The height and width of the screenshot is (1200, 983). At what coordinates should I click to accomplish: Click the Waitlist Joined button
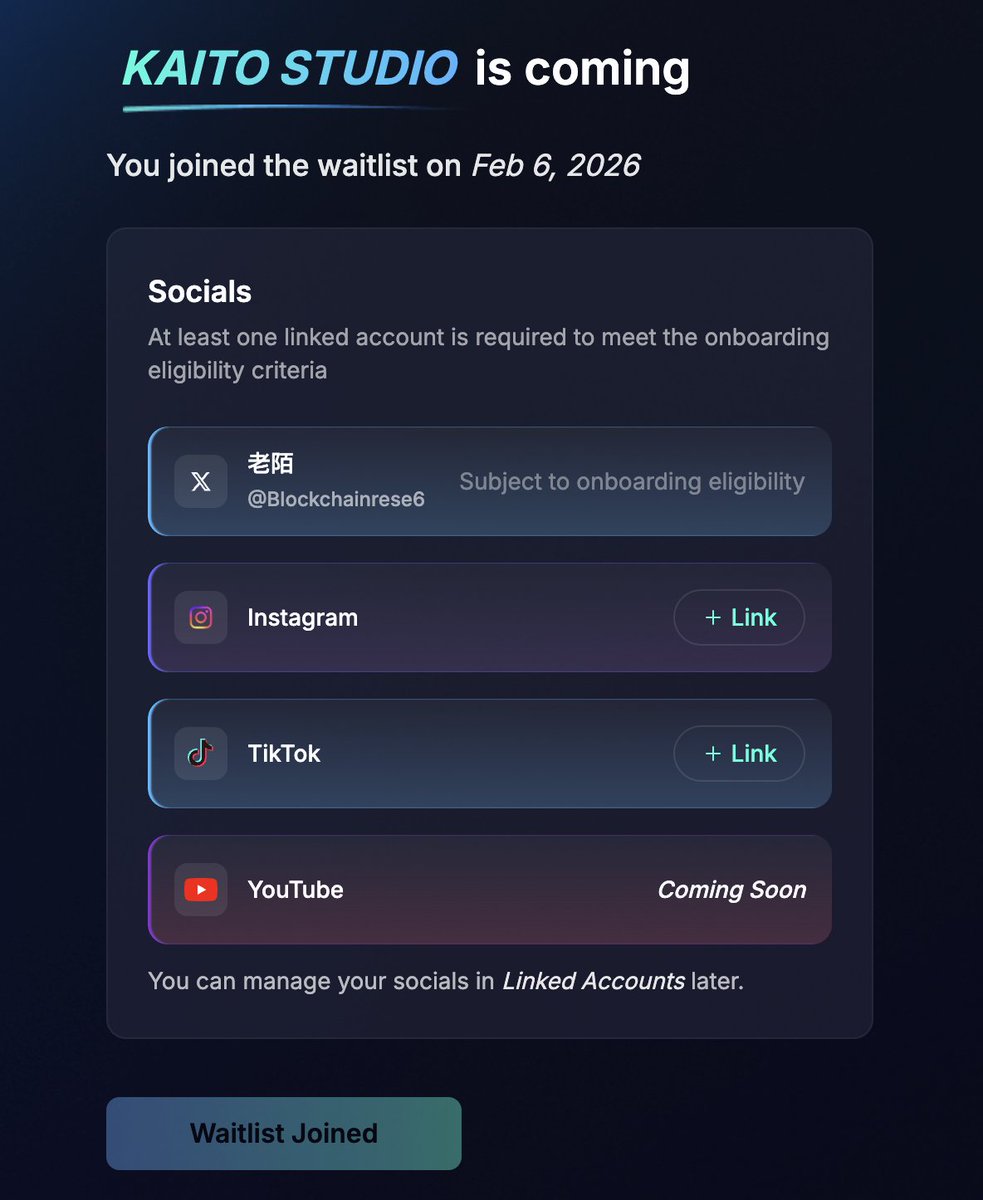tap(284, 1133)
